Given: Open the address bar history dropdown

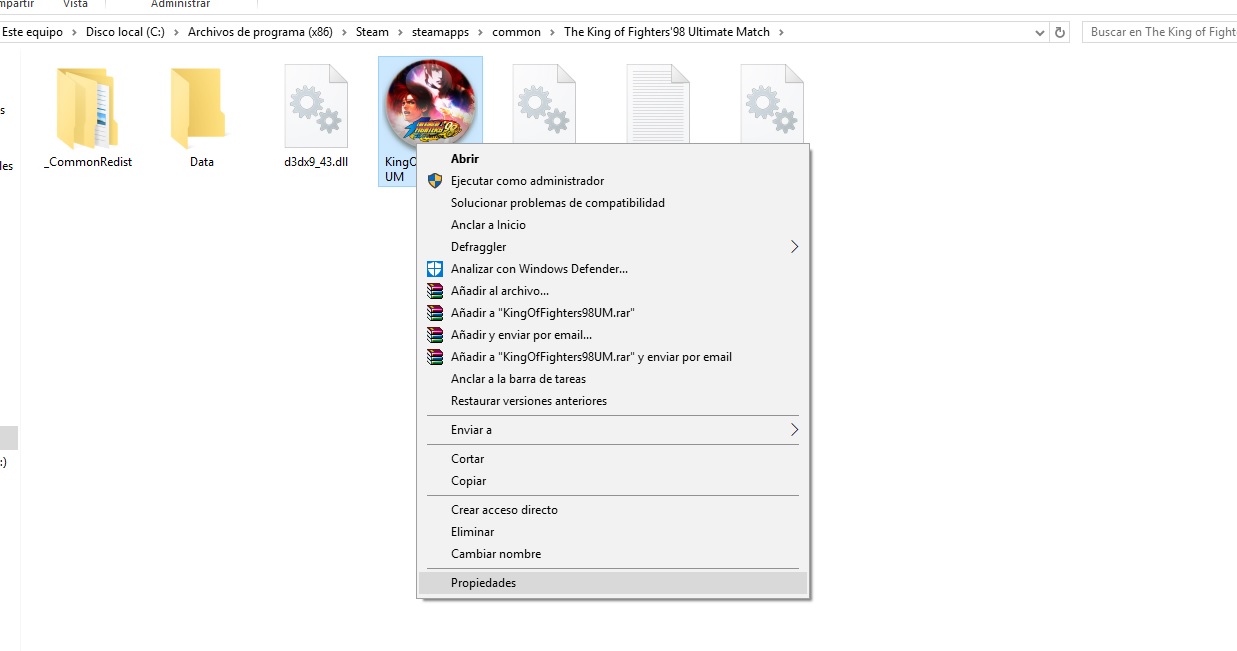Looking at the screenshot, I should click(1040, 32).
